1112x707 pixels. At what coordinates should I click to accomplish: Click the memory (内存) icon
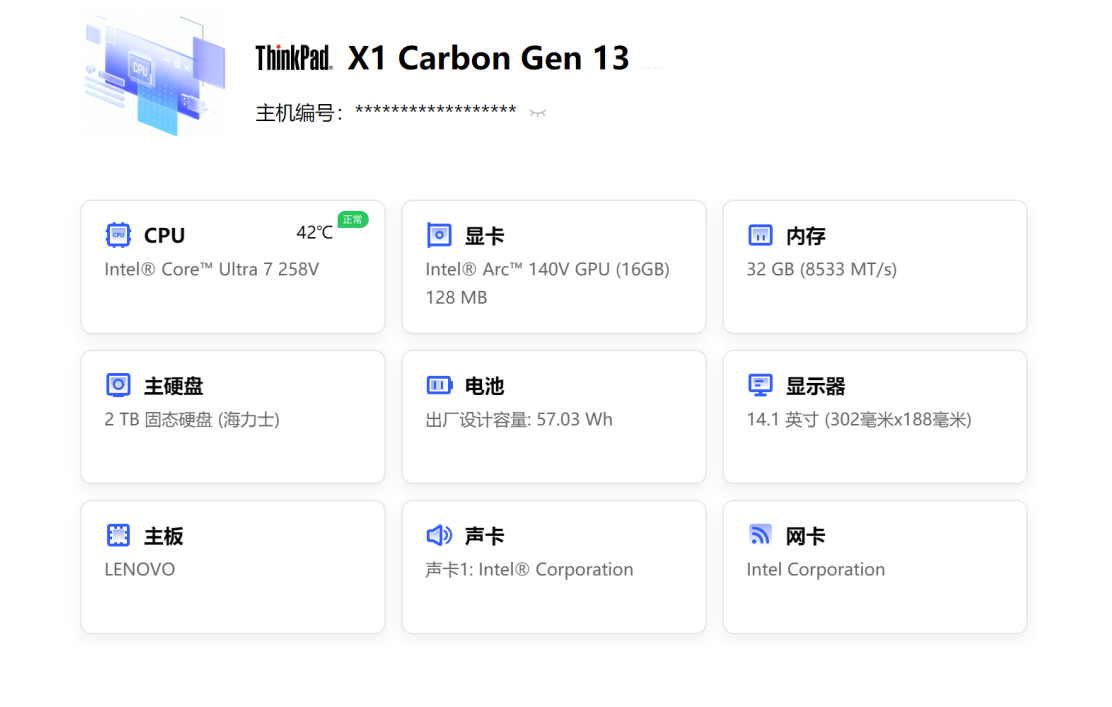[760, 235]
